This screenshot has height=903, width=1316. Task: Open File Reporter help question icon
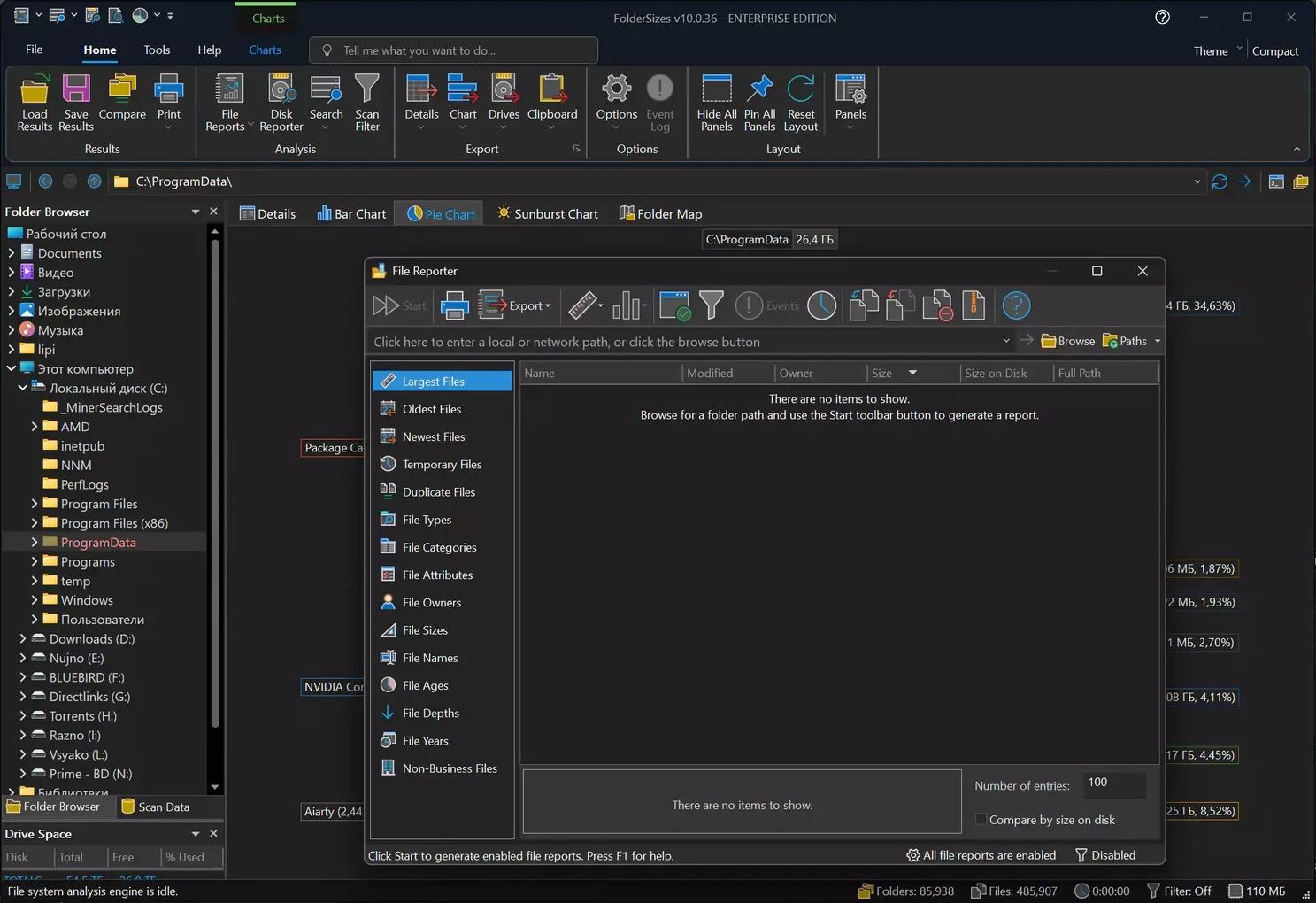pyautogui.click(x=1016, y=305)
